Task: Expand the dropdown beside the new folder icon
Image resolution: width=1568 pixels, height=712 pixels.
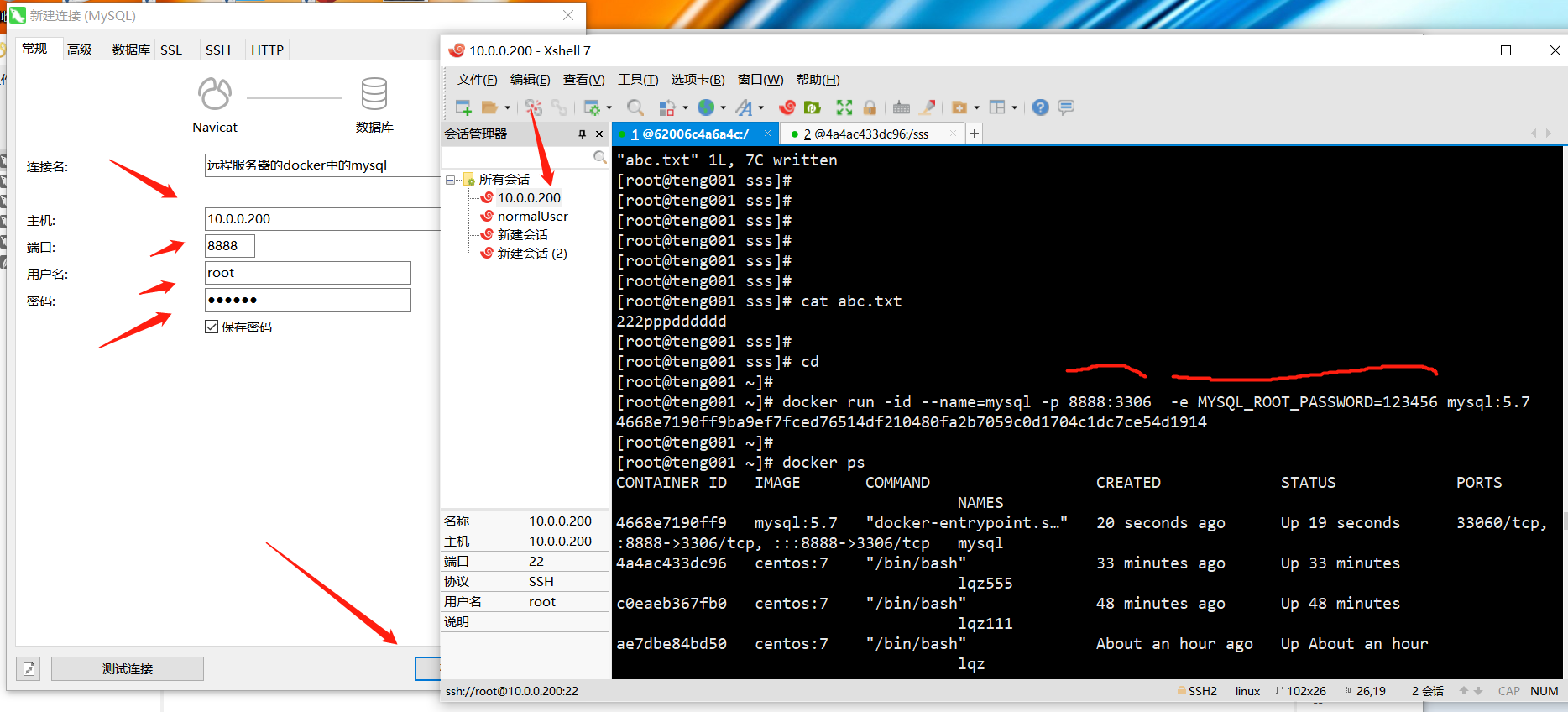Action: 977,107
